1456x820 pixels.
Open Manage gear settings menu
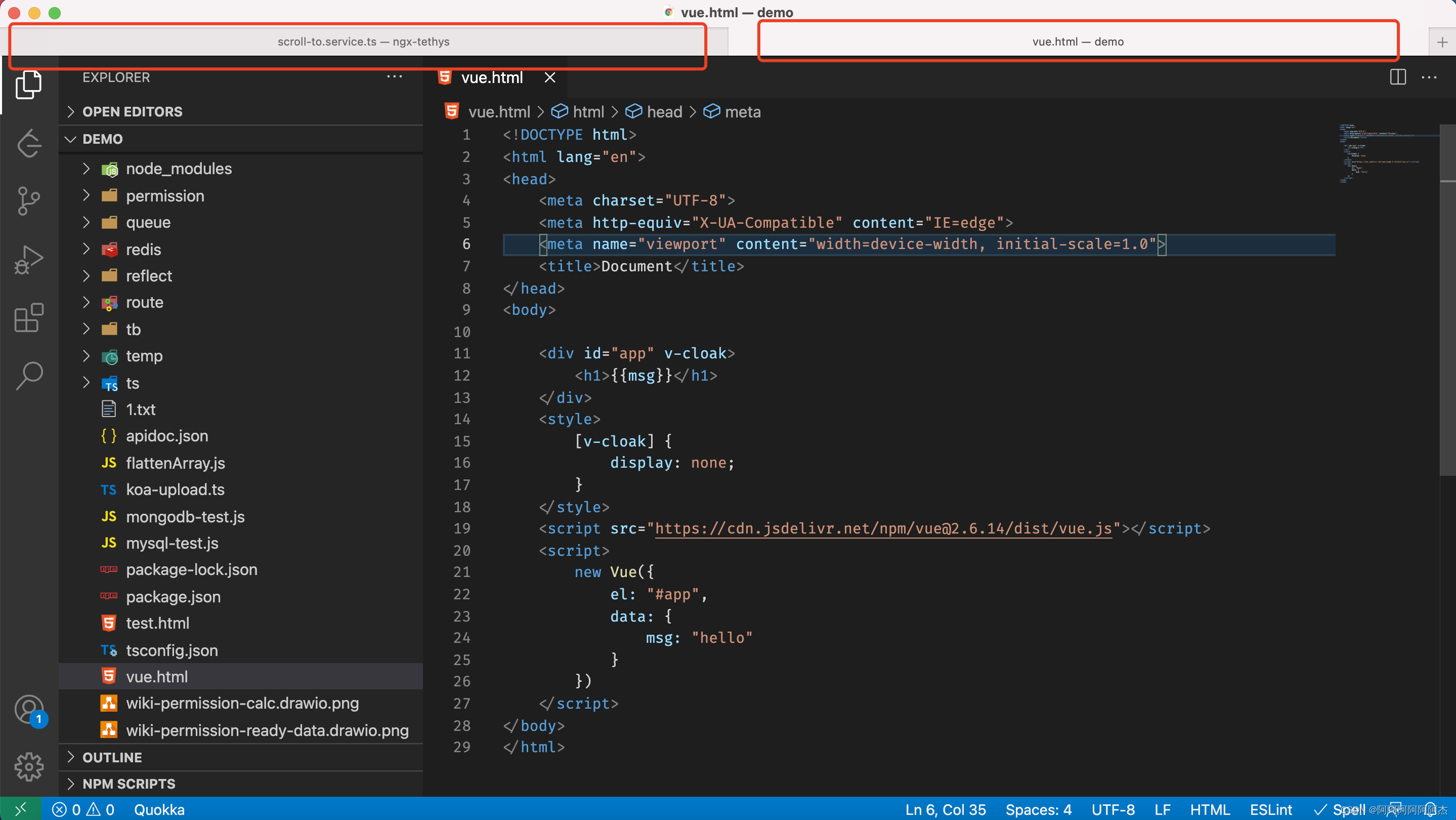click(29, 767)
